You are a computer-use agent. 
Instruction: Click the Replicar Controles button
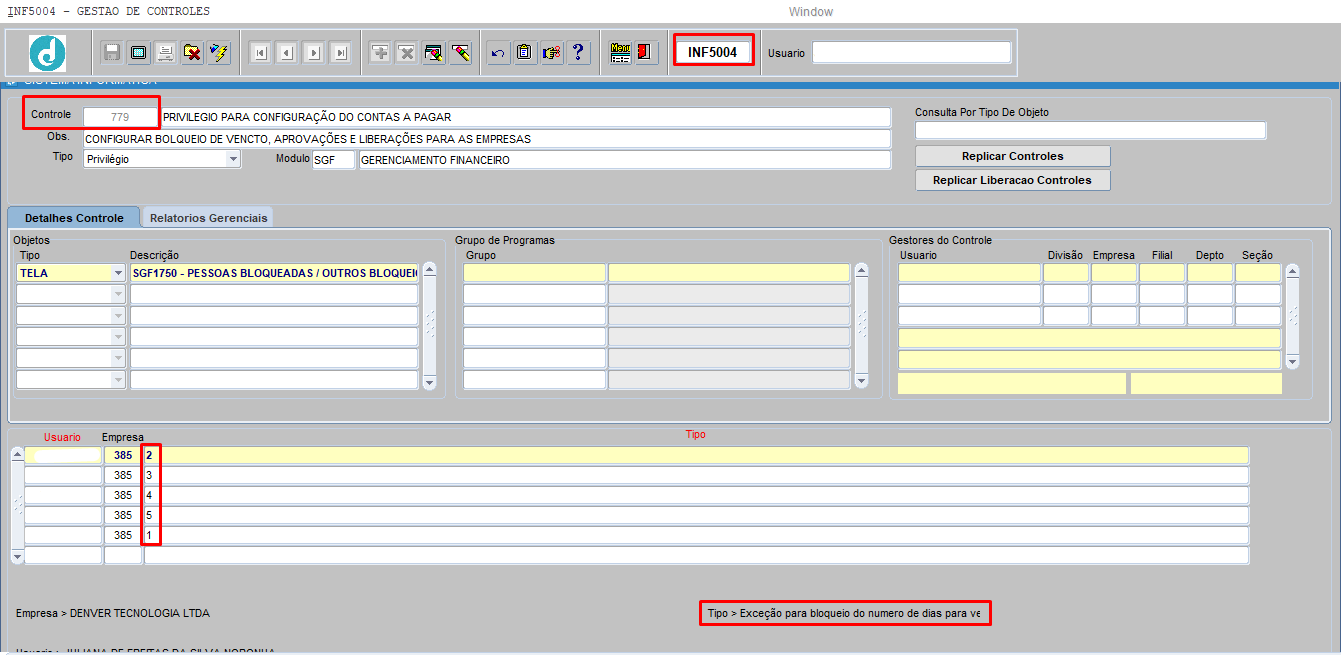1013,156
